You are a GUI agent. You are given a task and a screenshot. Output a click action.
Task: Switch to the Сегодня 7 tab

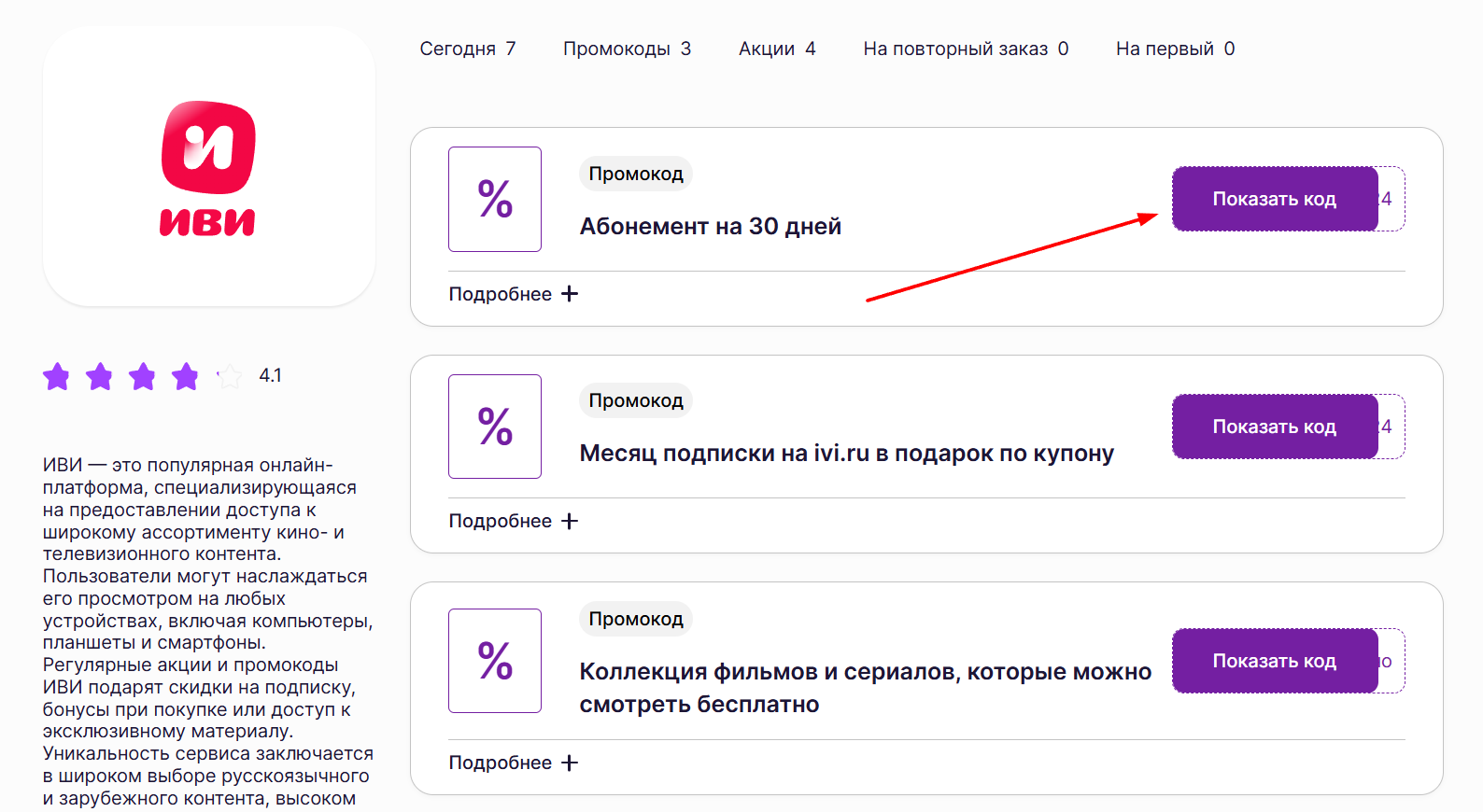[x=468, y=49]
